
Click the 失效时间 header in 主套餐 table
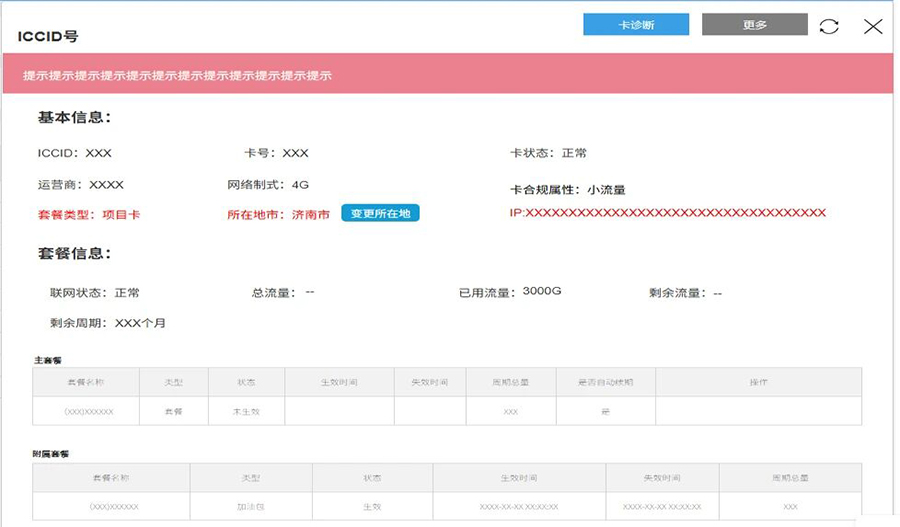(429, 382)
